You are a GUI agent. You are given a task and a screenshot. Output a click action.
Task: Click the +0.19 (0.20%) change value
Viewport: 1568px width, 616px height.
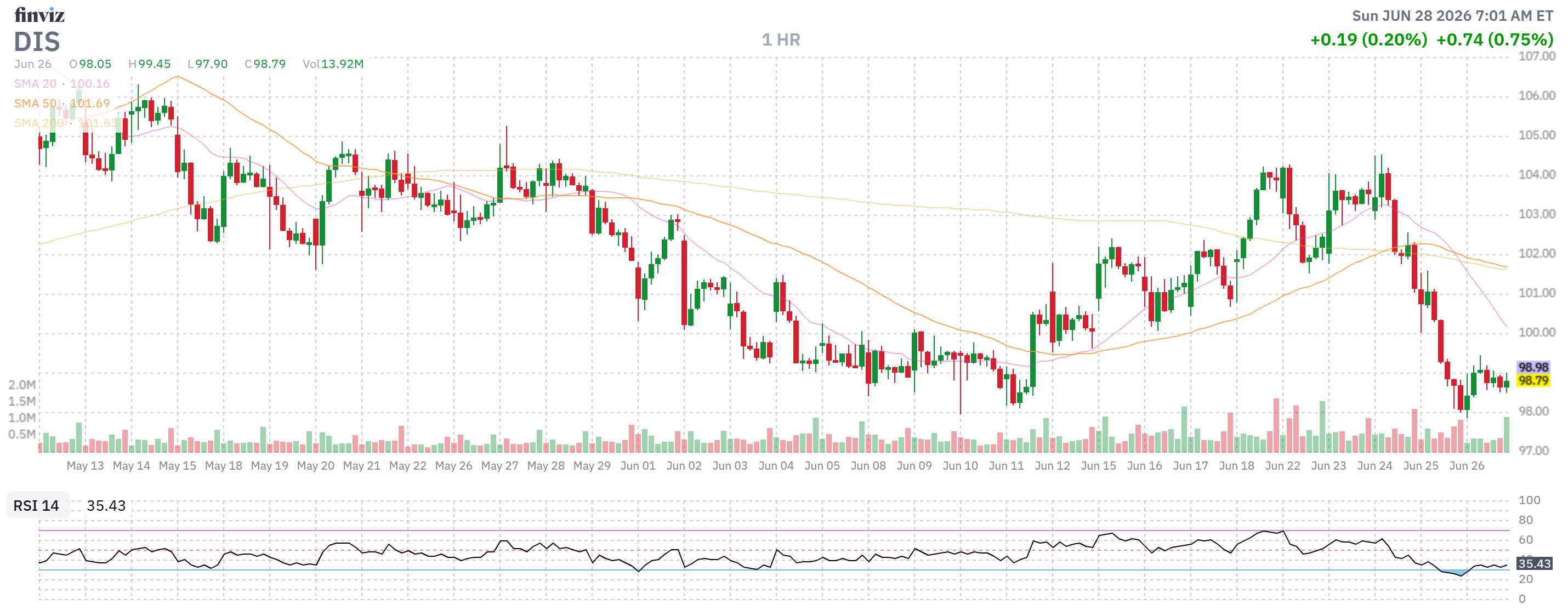pyautogui.click(x=1368, y=40)
